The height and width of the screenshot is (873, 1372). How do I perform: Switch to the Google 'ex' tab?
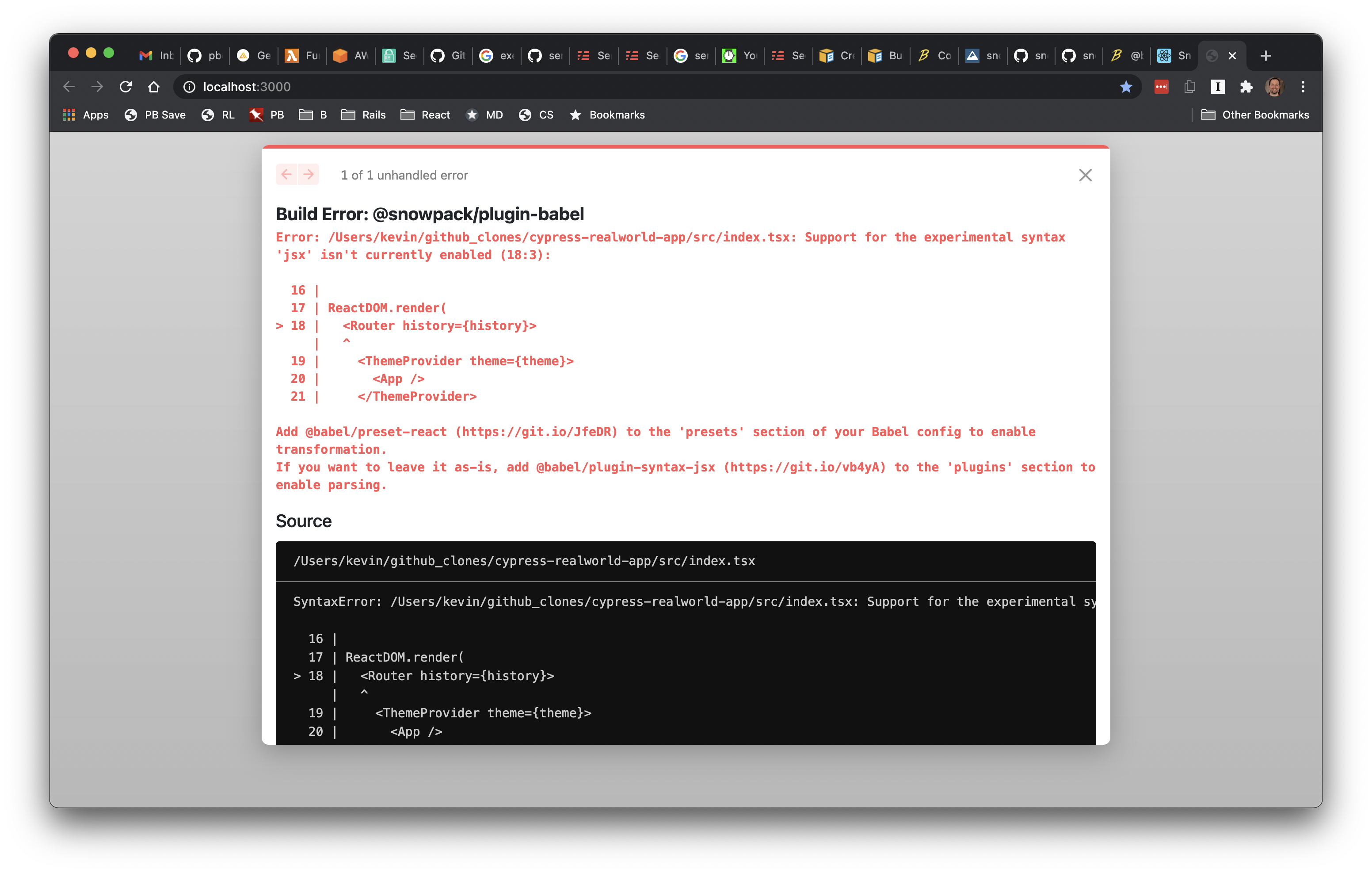(x=496, y=55)
